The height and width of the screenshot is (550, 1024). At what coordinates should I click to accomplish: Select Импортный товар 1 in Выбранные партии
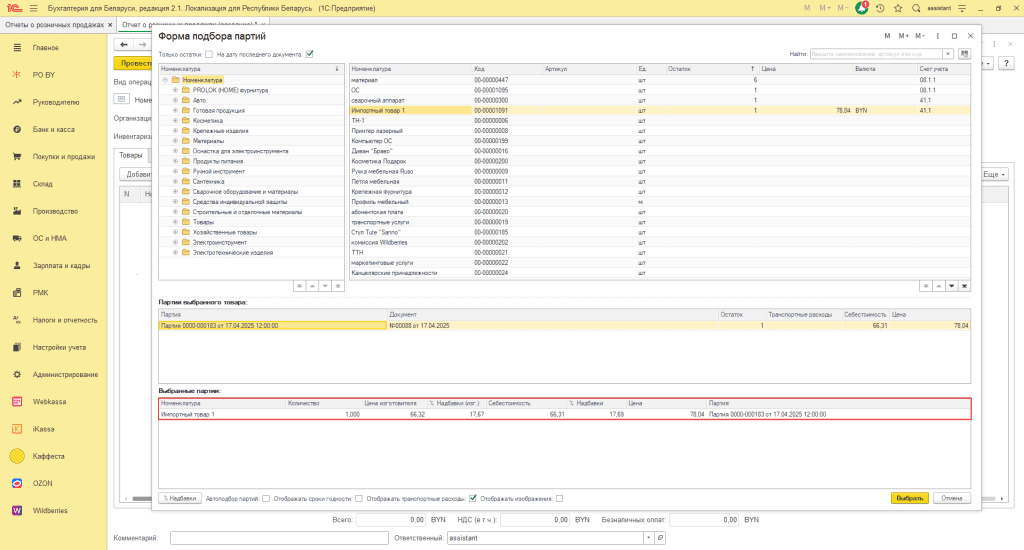pos(564,414)
